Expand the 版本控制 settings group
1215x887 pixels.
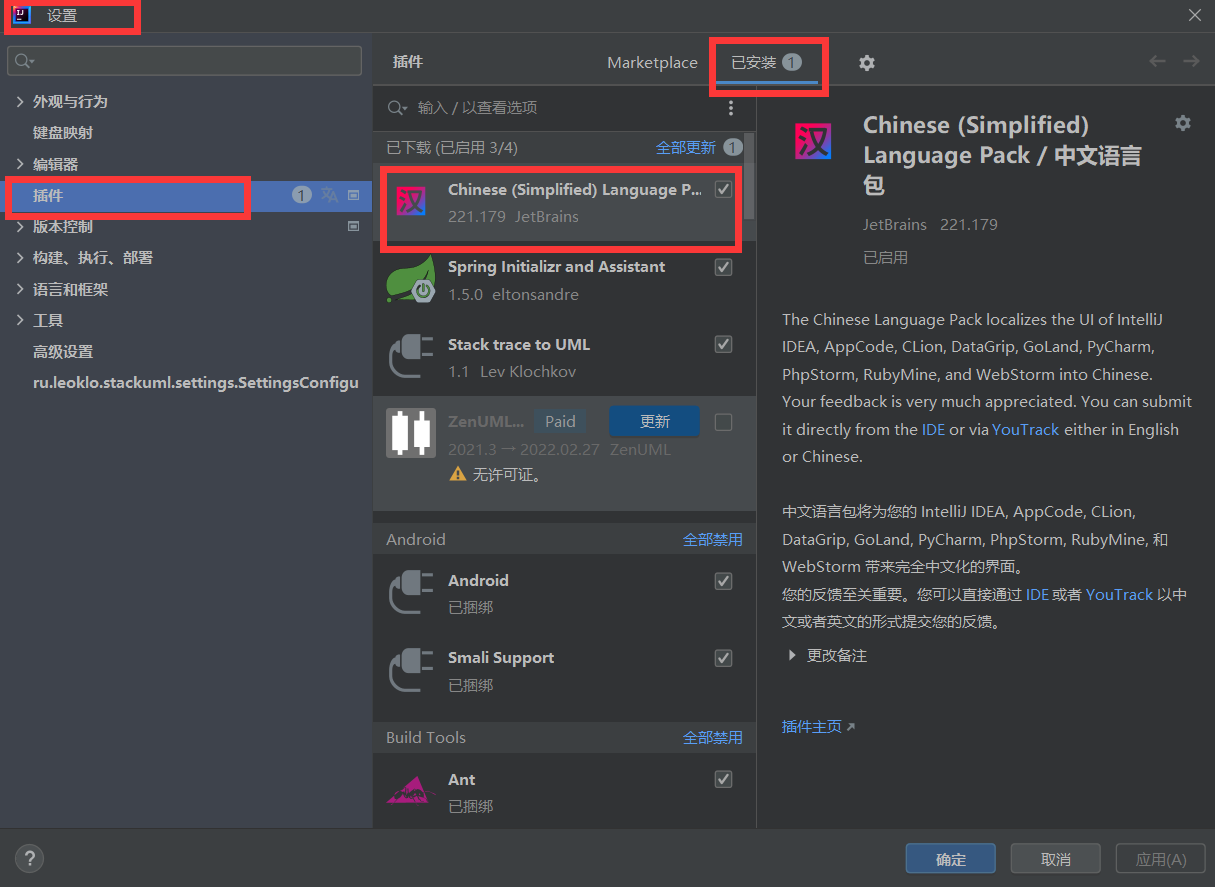pyautogui.click(x=20, y=227)
